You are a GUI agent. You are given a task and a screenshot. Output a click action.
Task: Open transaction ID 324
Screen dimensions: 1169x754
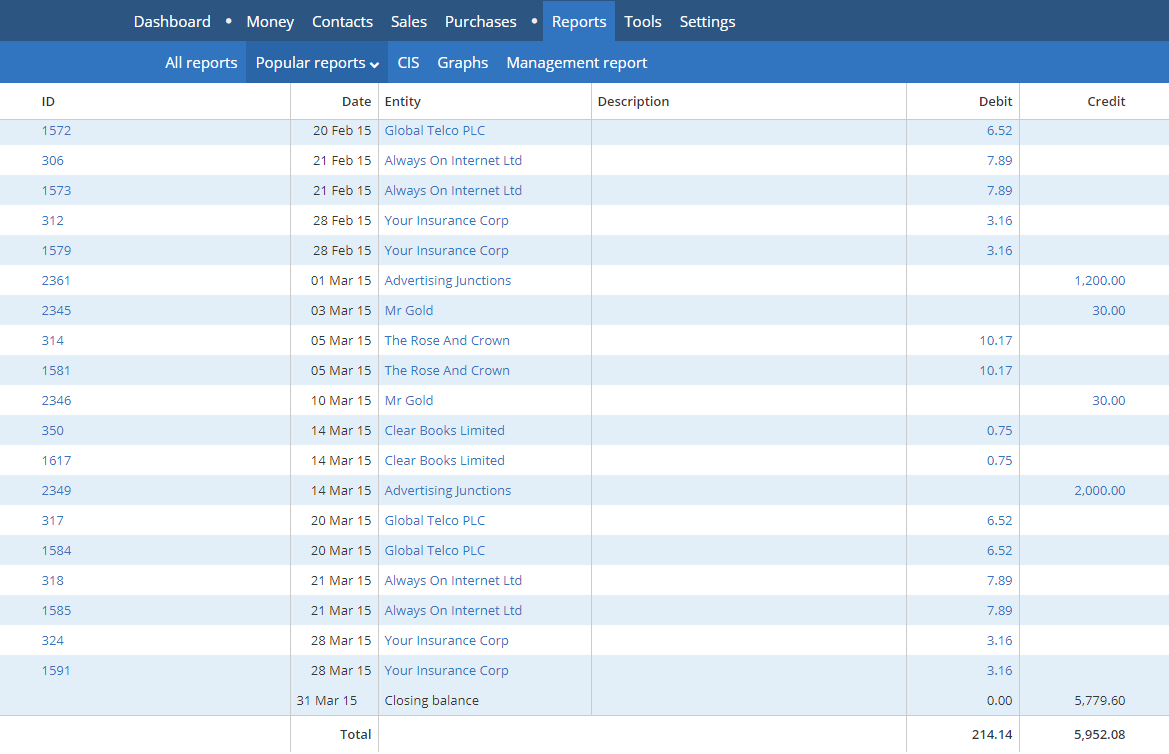point(52,641)
